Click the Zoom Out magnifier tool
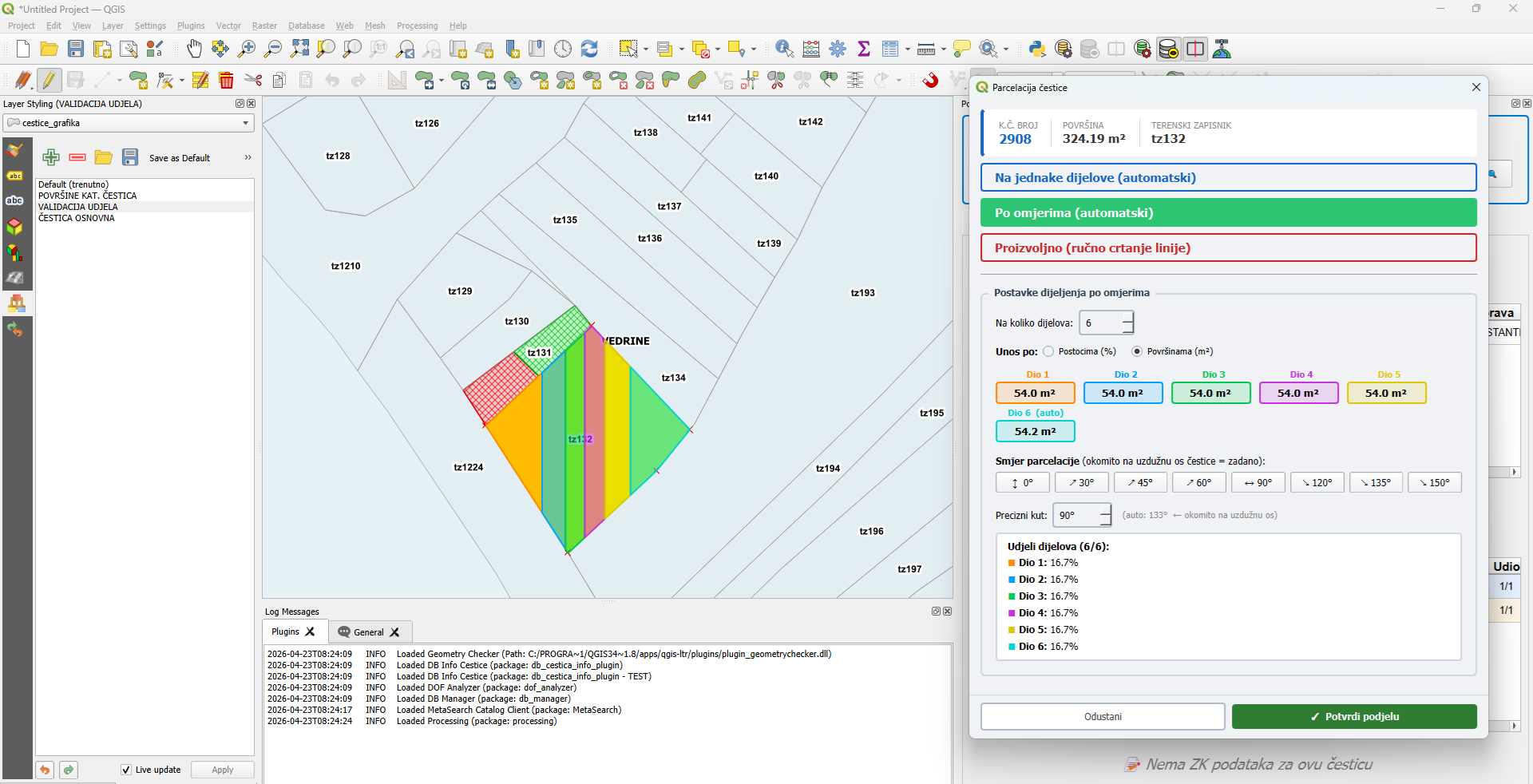The image size is (1533, 784). click(x=273, y=49)
